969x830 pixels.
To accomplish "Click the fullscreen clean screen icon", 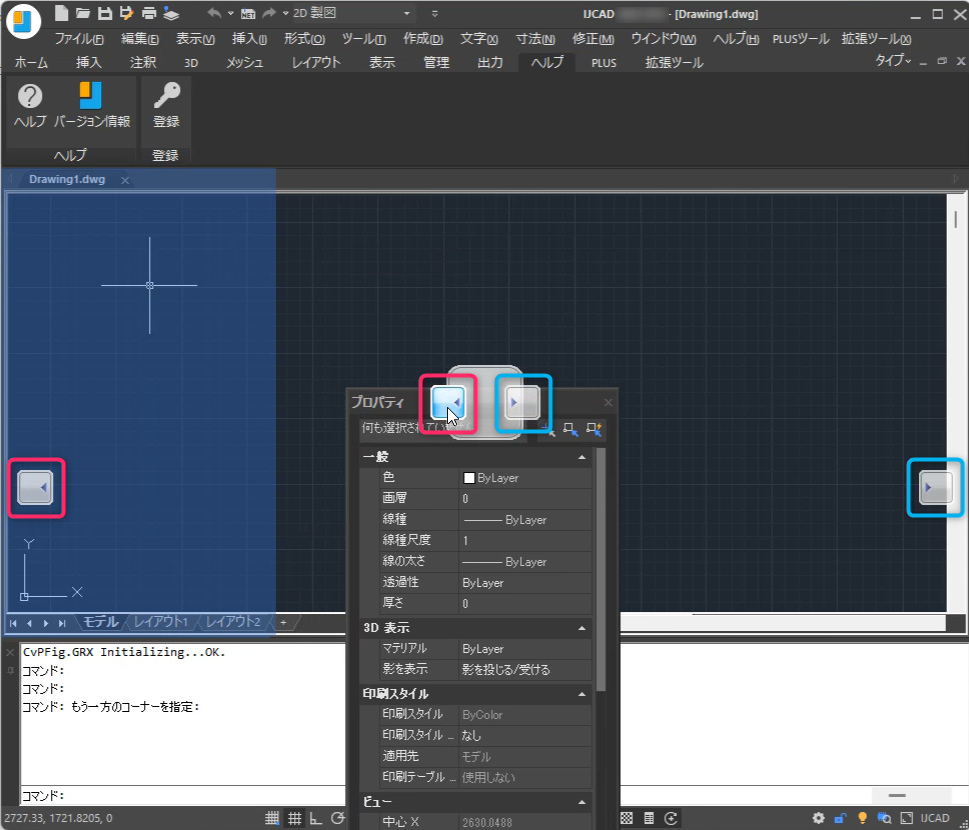I will coord(907,818).
